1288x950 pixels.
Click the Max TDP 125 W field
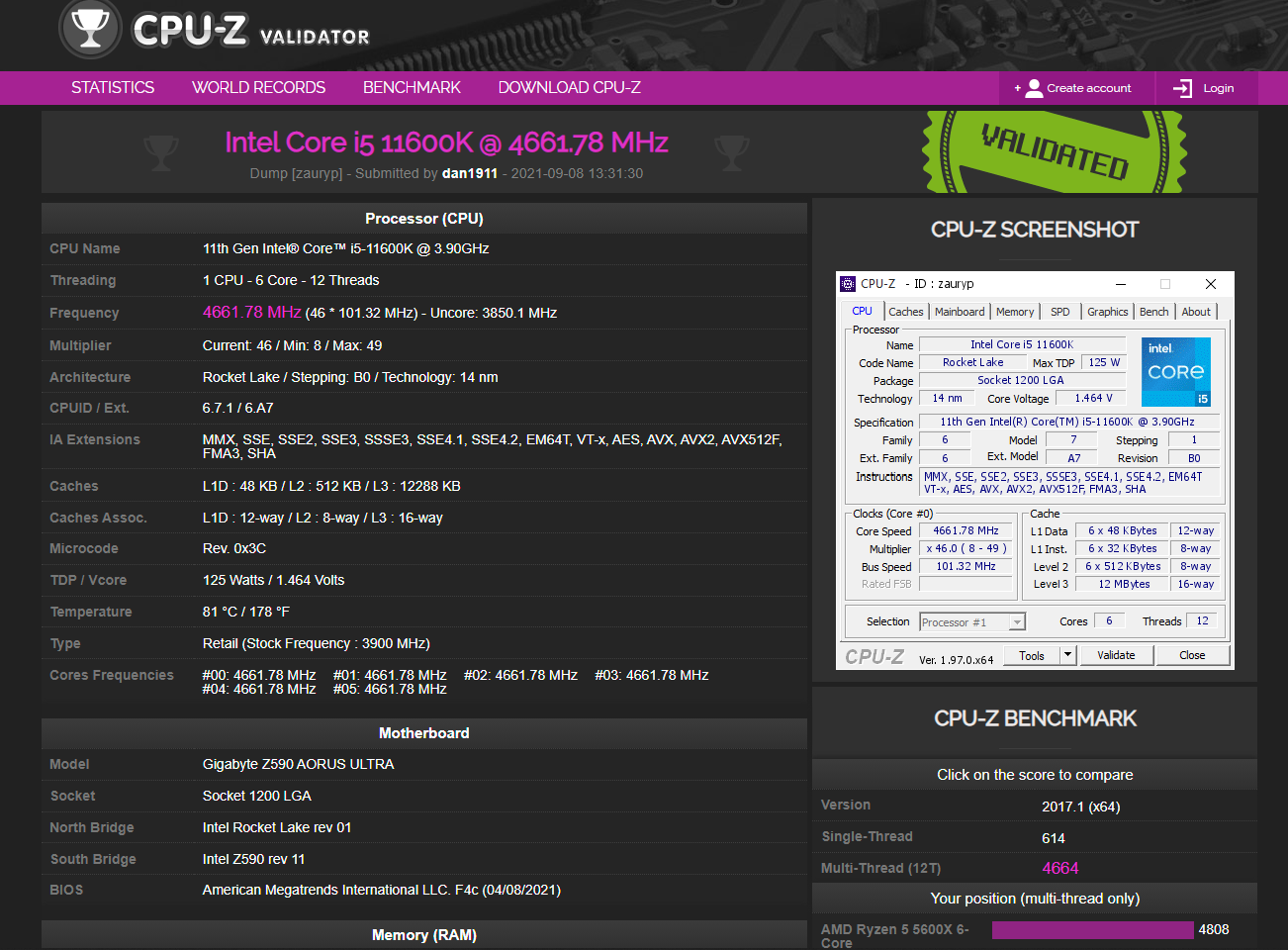(1104, 363)
